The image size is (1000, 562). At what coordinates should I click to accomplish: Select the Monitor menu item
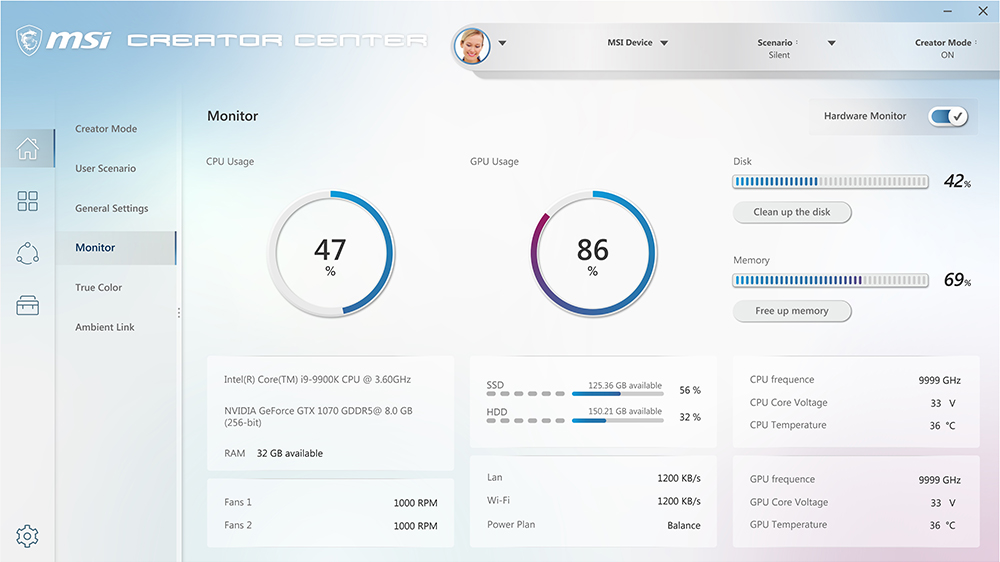(x=115, y=248)
